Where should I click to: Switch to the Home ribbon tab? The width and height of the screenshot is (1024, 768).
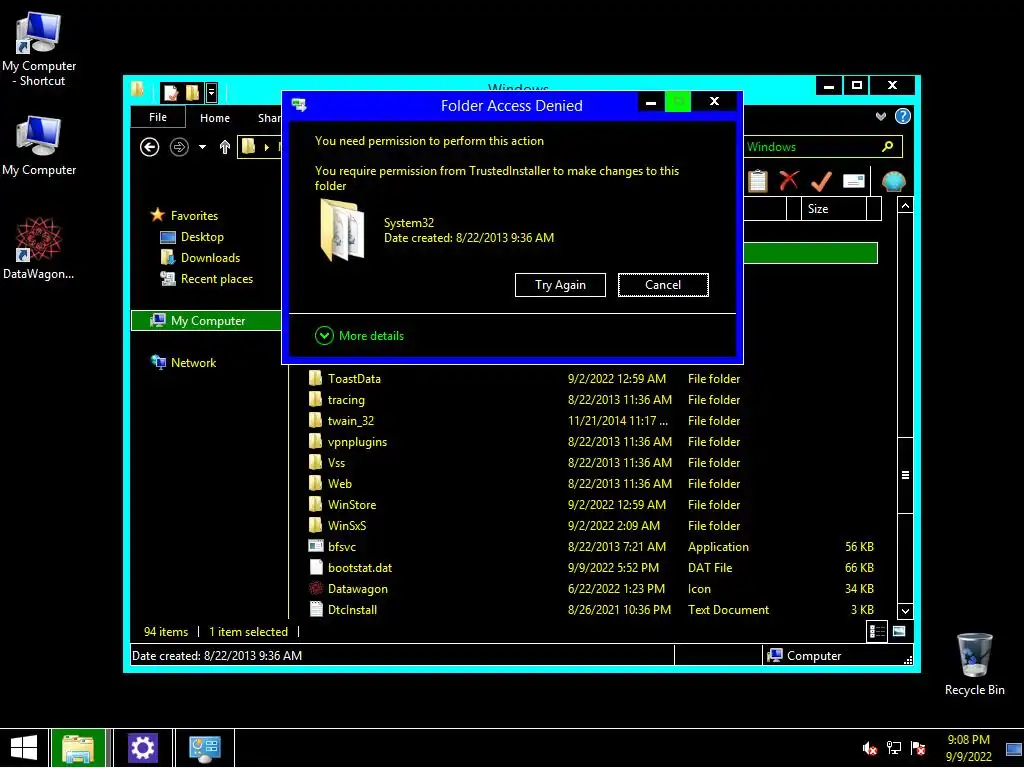[215, 118]
